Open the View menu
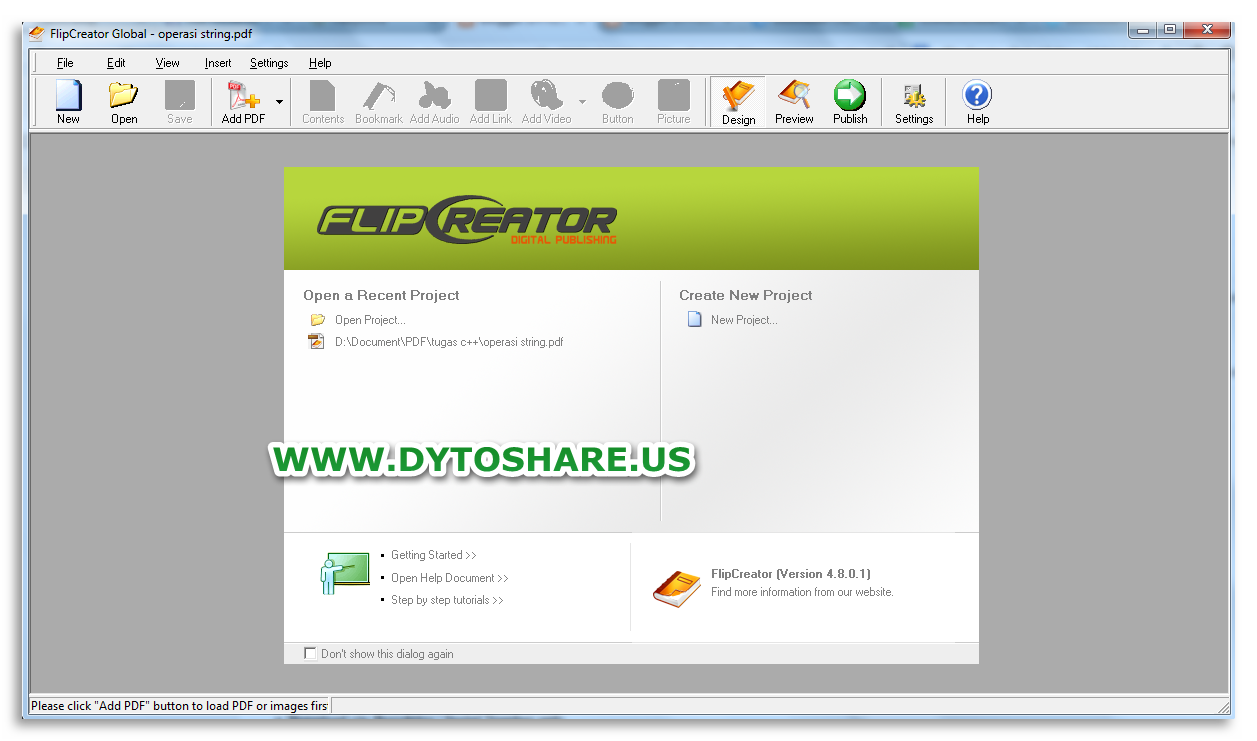This screenshot has width=1257, height=741. (167, 63)
